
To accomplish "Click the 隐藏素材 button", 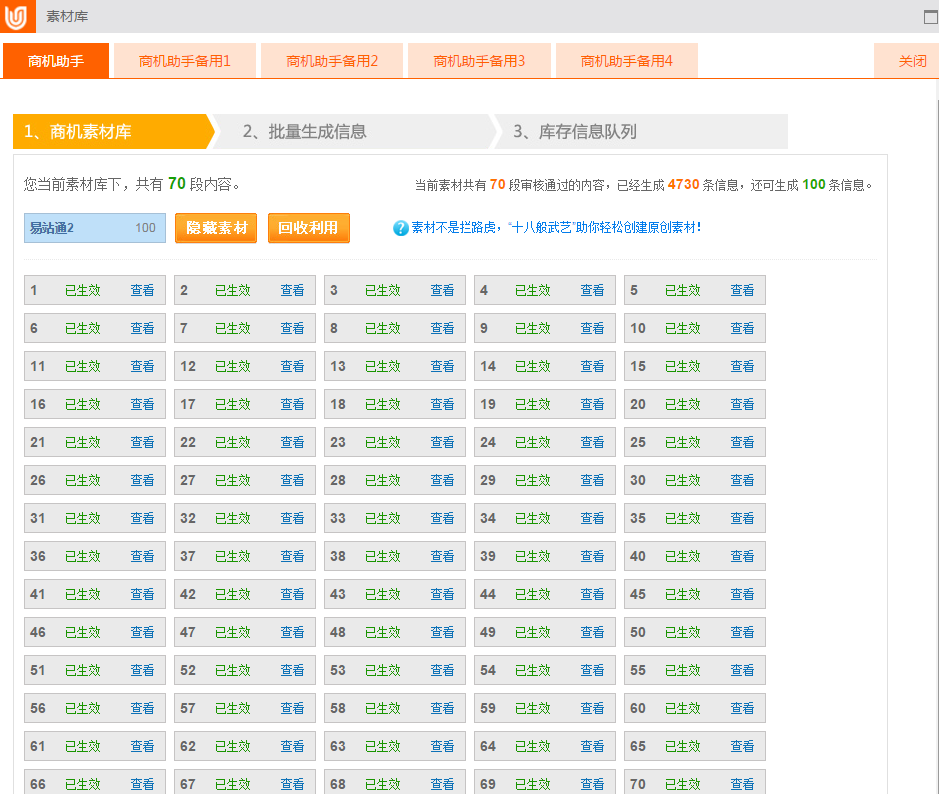I will 216,228.
